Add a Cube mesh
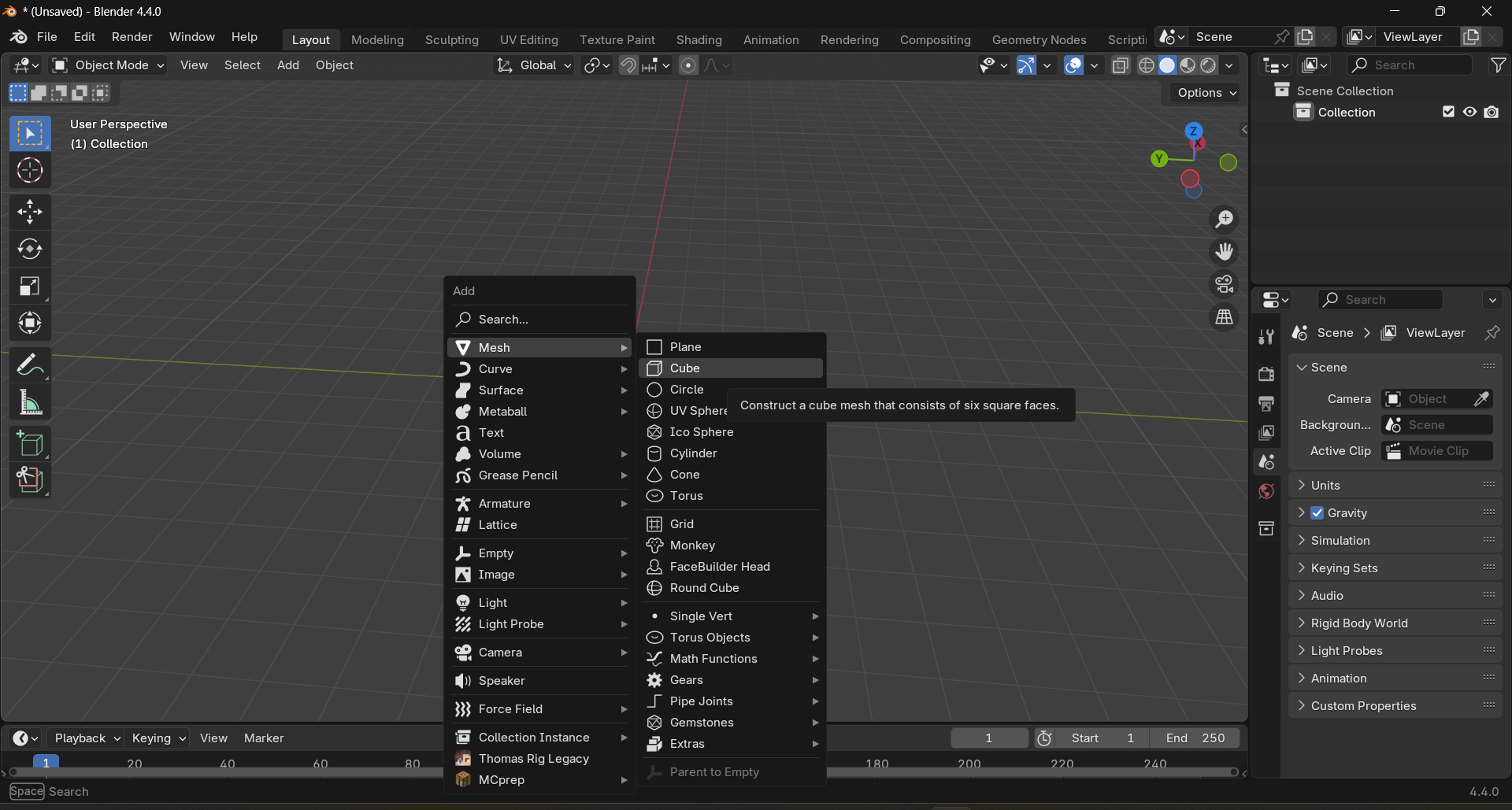Screen dimensions: 1512x810 coord(732,368)
